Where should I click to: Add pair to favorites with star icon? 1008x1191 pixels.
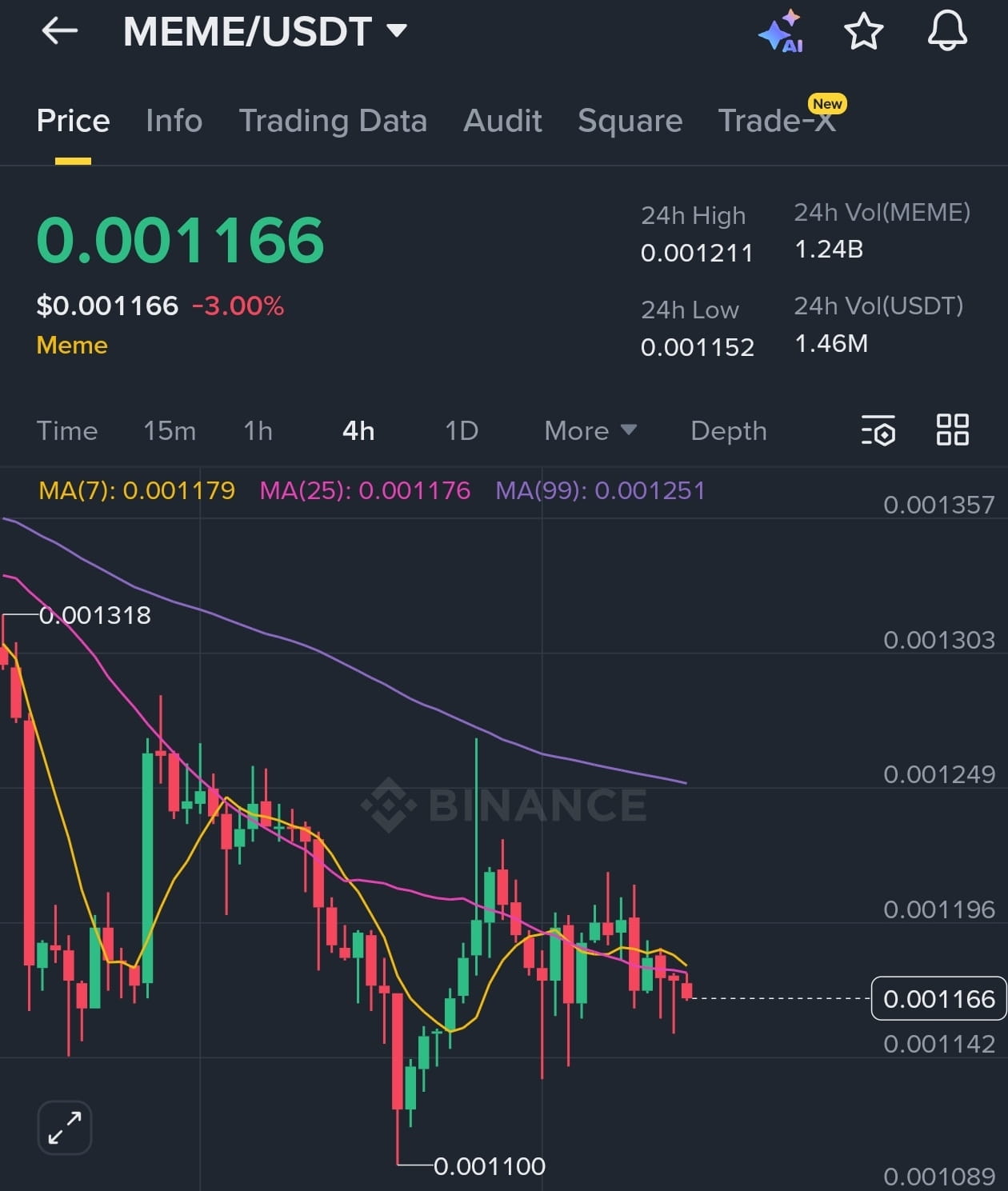pos(864,32)
